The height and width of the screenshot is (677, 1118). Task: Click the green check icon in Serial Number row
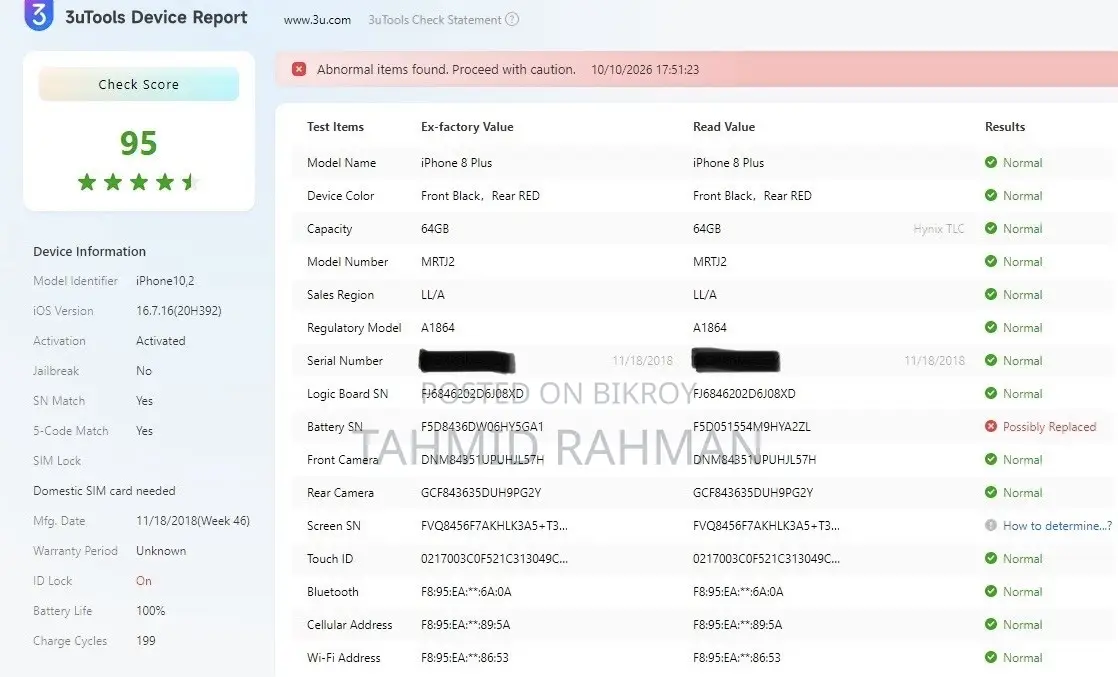click(x=990, y=360)
